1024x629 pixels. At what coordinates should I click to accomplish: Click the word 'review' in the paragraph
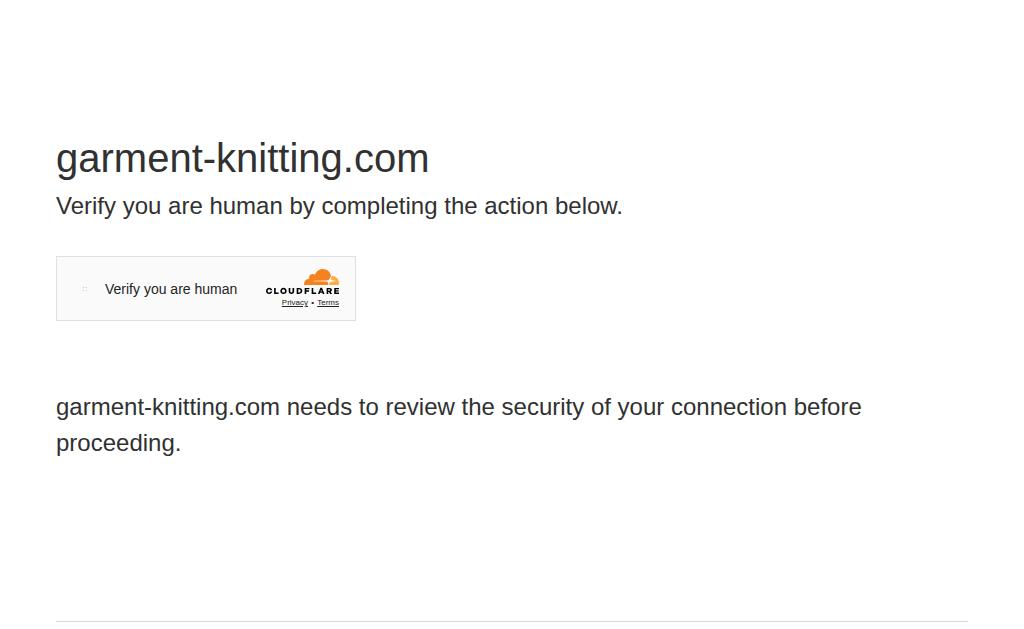[x=420, y=407]
